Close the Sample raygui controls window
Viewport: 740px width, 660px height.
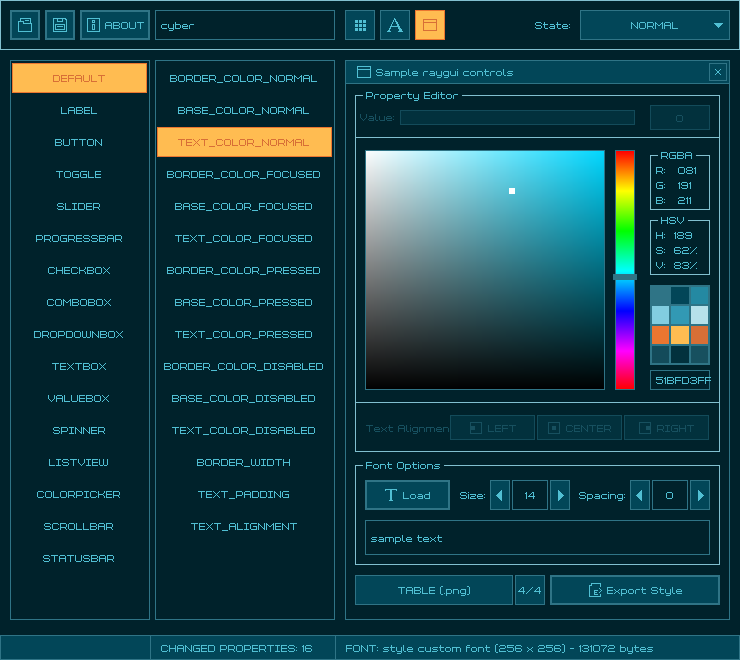click(717, 72)
